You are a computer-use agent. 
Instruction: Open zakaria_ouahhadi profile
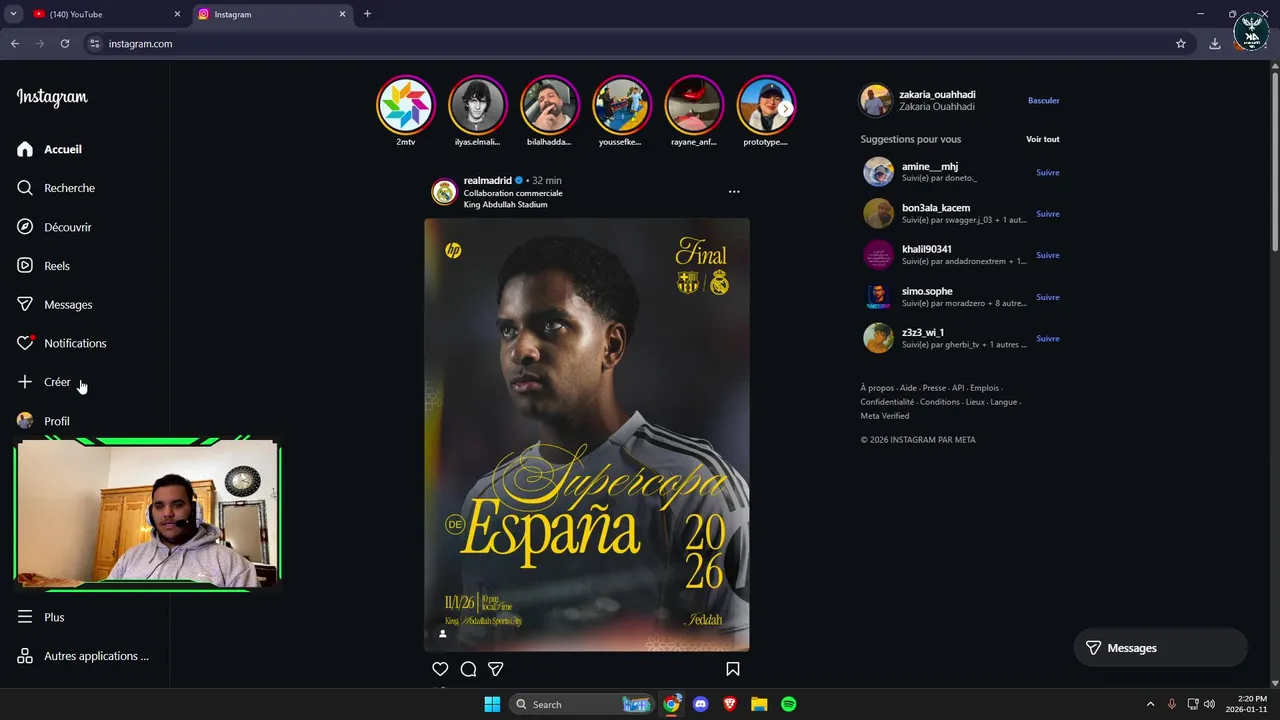pos(937,95)
